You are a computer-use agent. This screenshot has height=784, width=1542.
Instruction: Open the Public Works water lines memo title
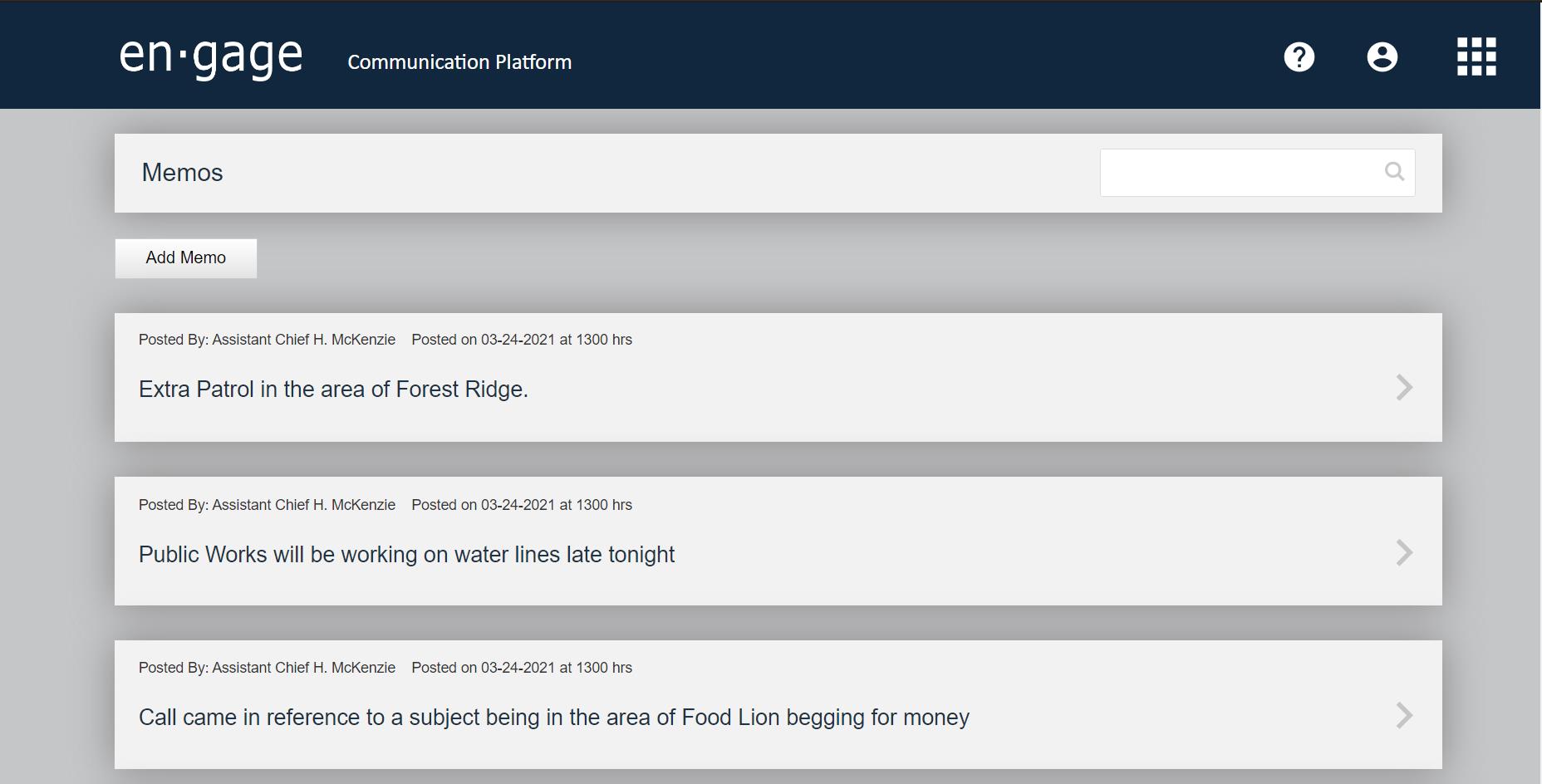click(x=406, y=555)
